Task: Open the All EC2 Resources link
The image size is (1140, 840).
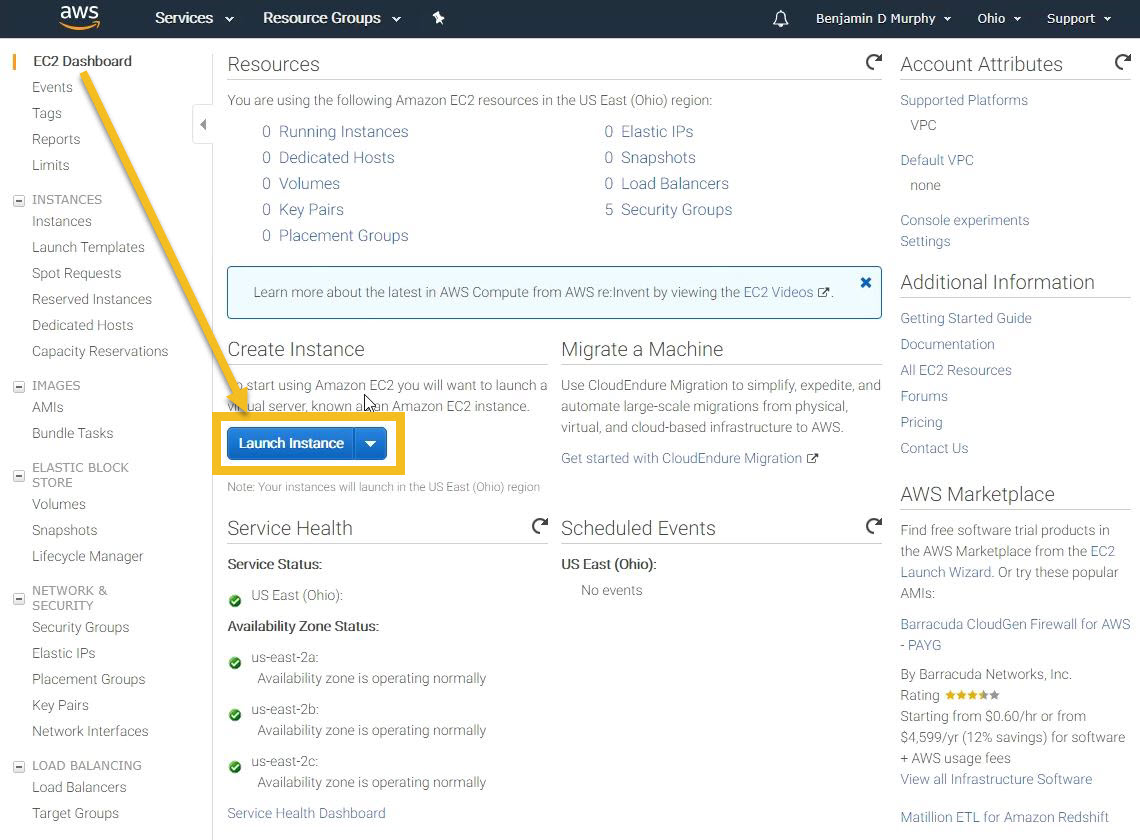Action: (955, 370)
